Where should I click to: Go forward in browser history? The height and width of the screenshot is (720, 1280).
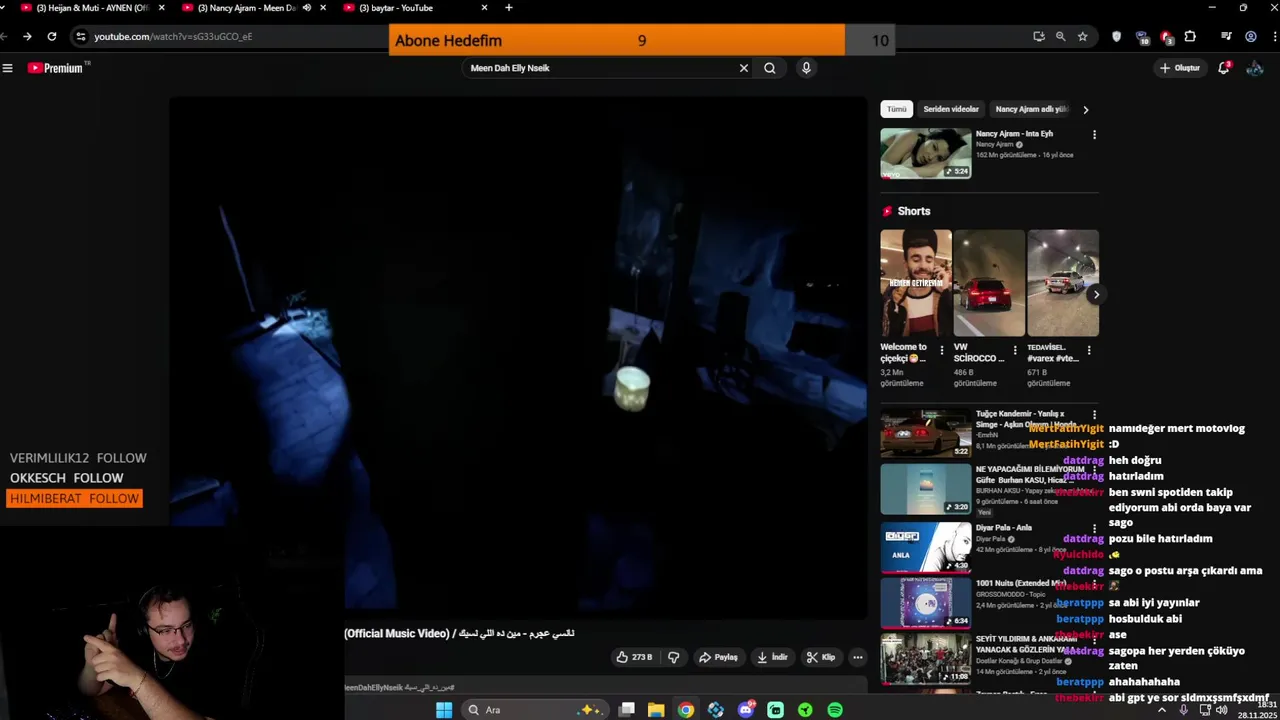point(27,36)
